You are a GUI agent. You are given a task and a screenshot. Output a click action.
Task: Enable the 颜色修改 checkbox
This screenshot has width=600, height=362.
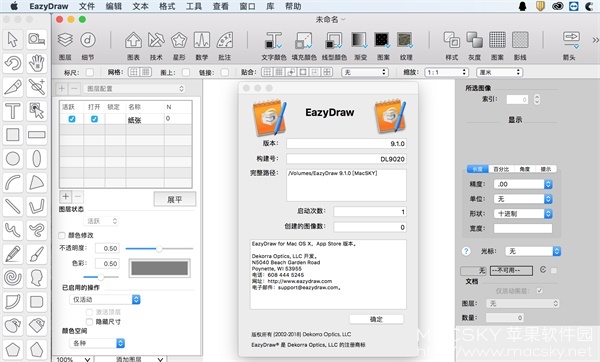tap(62, 235)
